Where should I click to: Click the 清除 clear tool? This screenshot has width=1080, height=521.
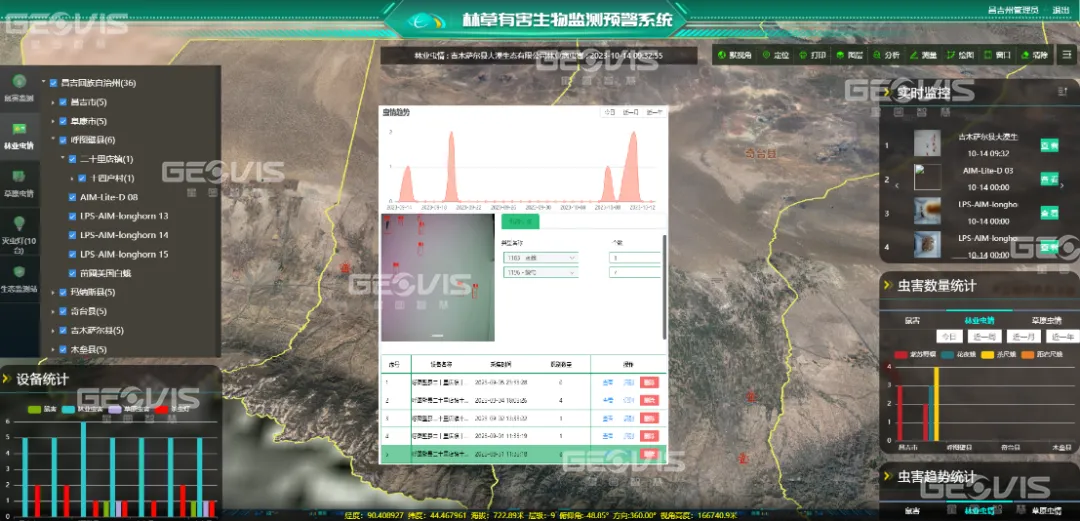click(1034, 55)
